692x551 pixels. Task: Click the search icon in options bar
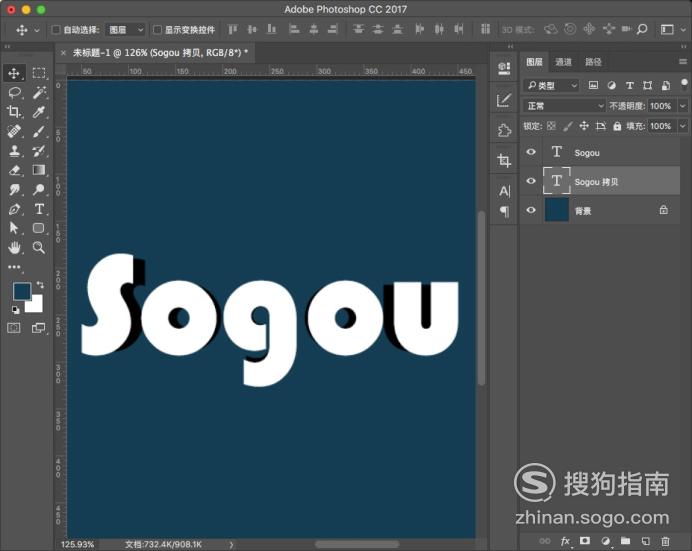point(642,30)
